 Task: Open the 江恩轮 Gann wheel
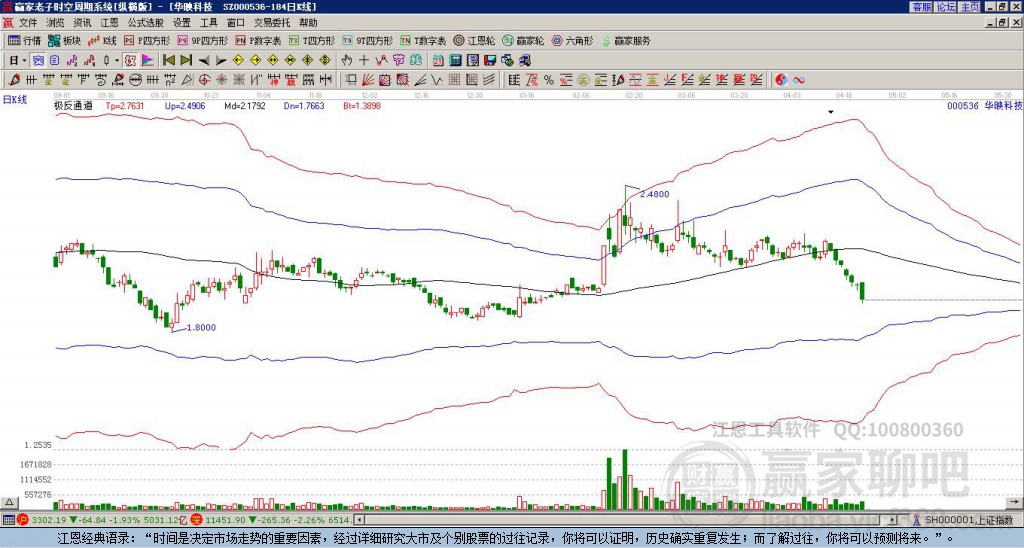click(x=475, y=40)
